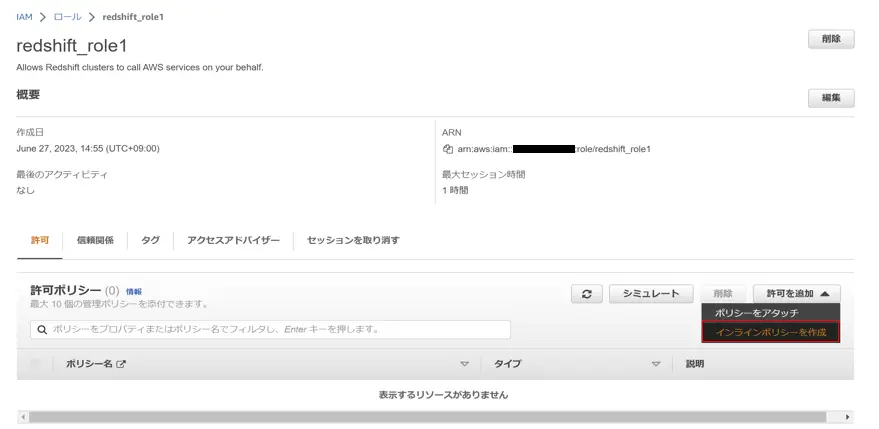Choose ポリシーをアタッチ from the menu
Viewport: 879px width, 429px height.
(770, 312)
